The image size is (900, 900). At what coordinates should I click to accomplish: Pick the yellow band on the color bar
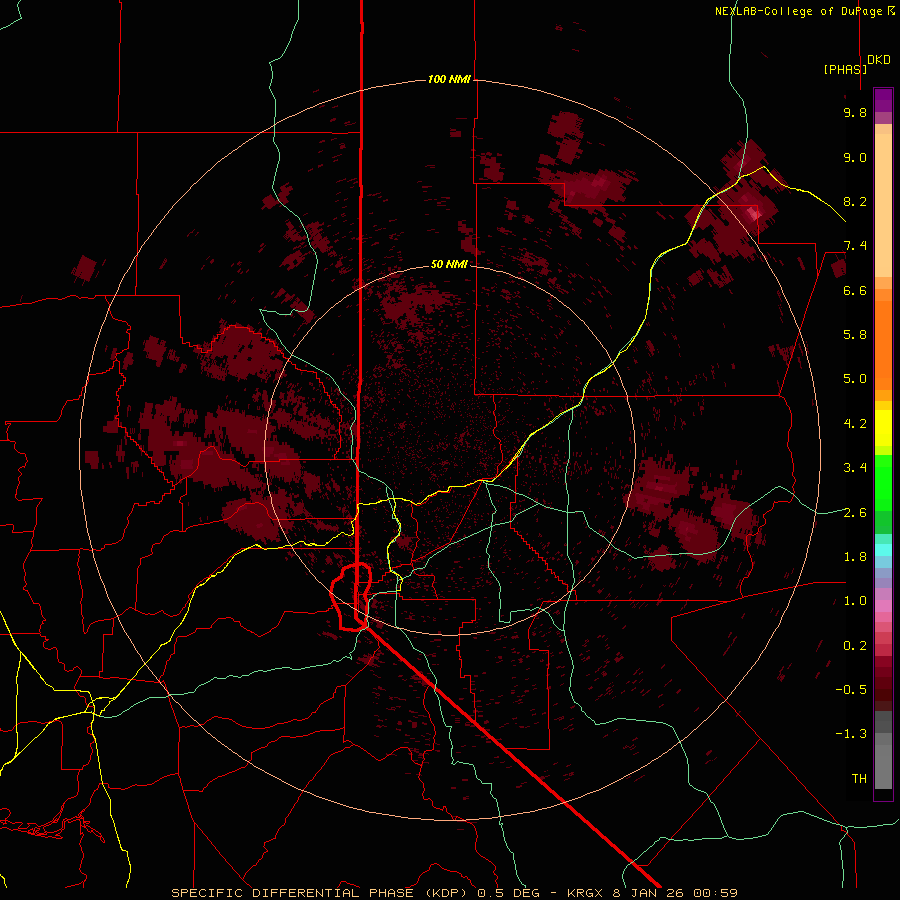pos(883,428)
